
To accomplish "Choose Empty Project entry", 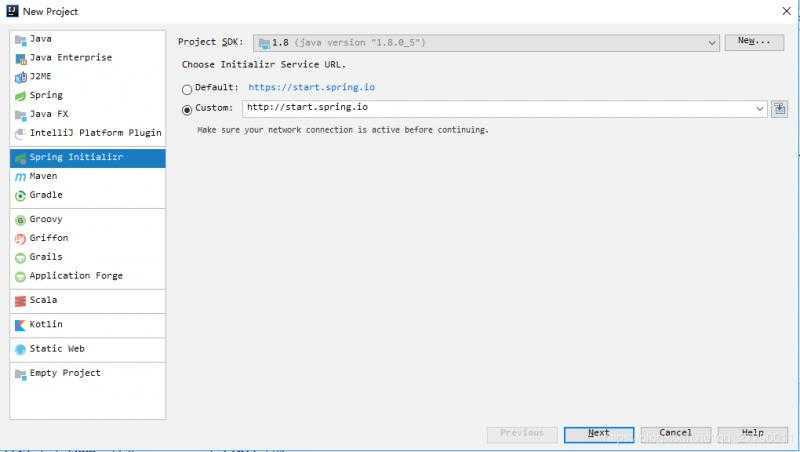I will (x=88, y=373).
